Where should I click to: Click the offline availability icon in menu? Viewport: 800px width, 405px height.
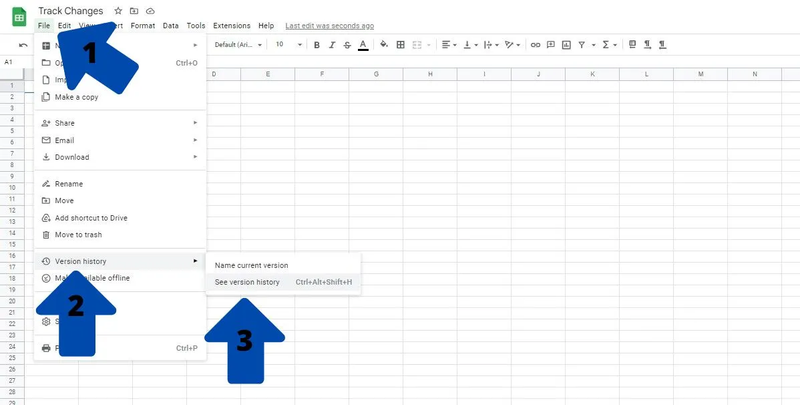[x=46, y=278]
